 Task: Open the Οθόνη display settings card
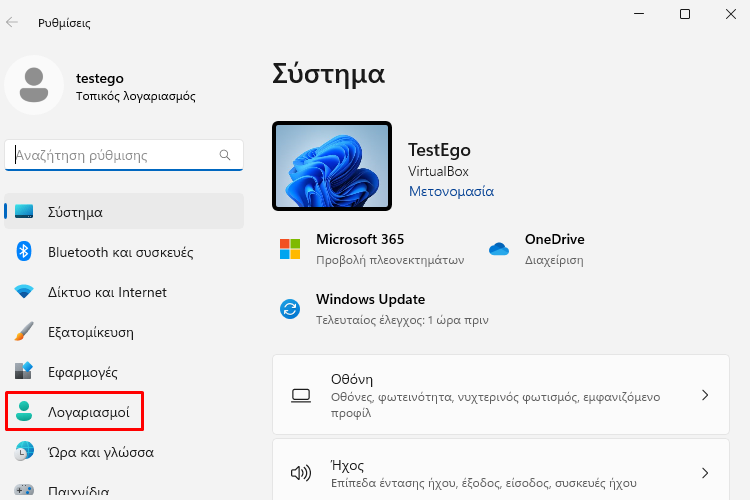pyautogui.click(x=501, y=395)
